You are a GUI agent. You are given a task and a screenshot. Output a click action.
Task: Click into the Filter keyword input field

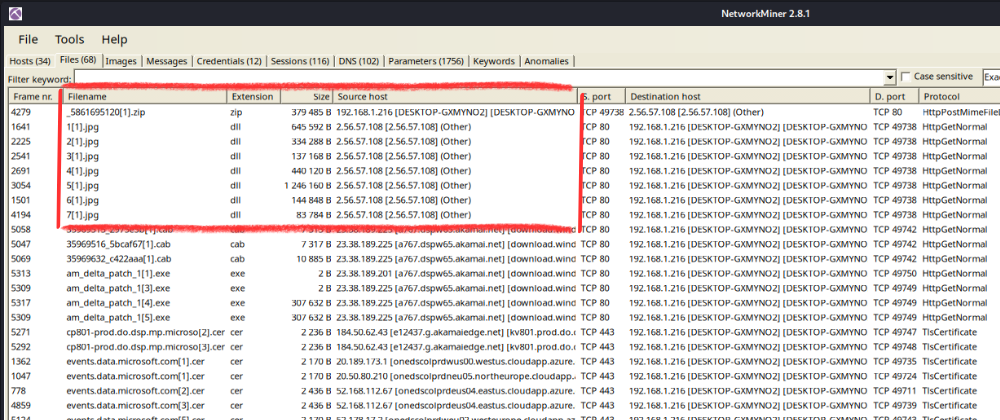[479, 78]
